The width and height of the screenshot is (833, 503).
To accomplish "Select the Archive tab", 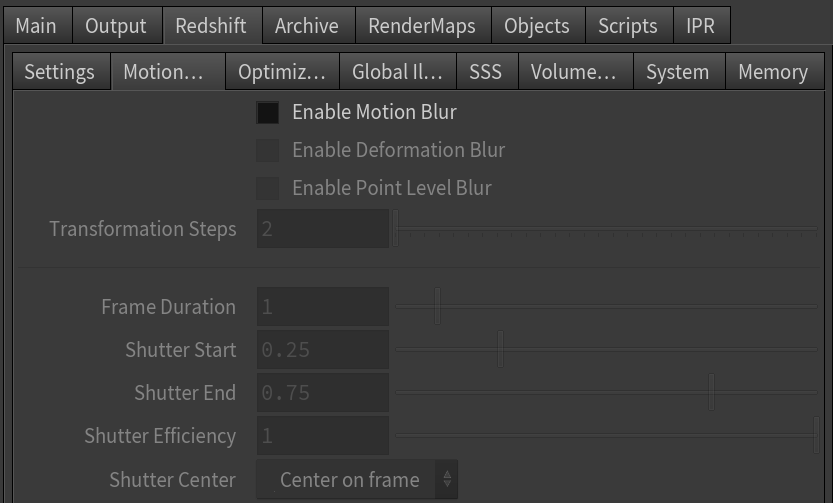I will (x=308, y=25).
